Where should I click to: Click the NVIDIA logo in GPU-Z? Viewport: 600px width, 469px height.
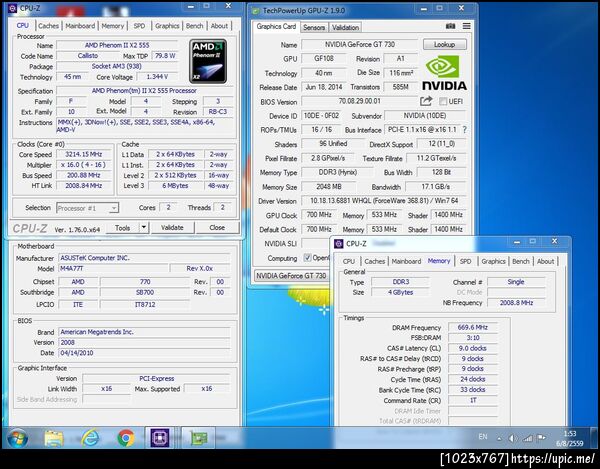click(444, 73)
